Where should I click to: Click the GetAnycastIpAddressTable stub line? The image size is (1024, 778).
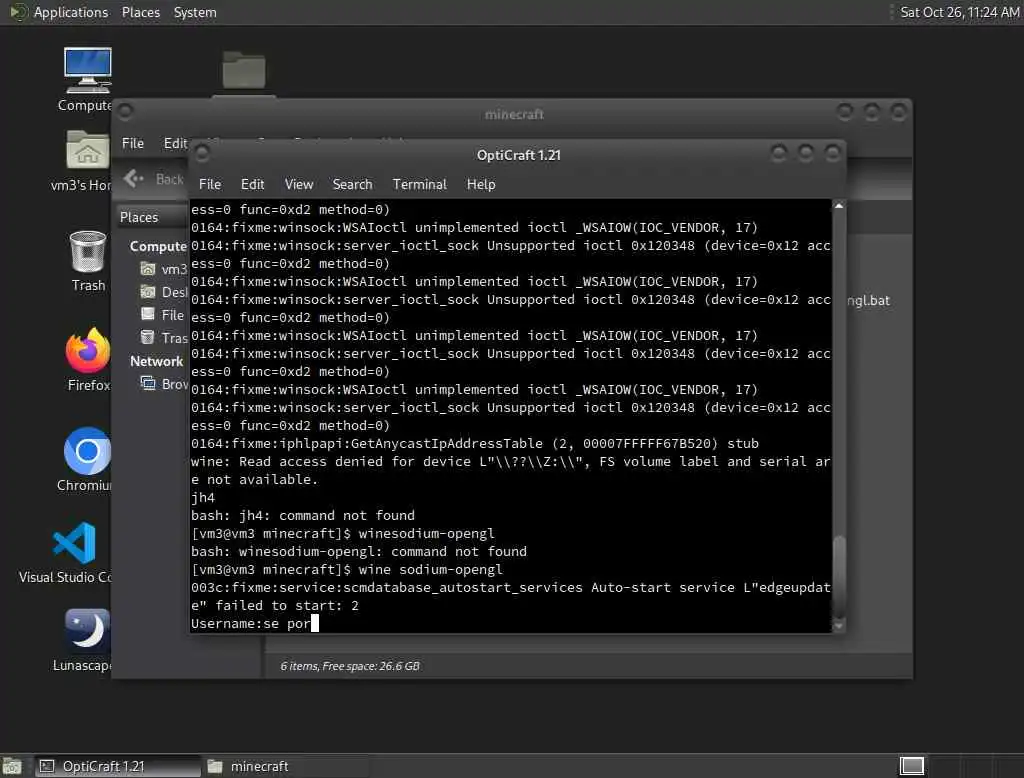tap(475, 444)
